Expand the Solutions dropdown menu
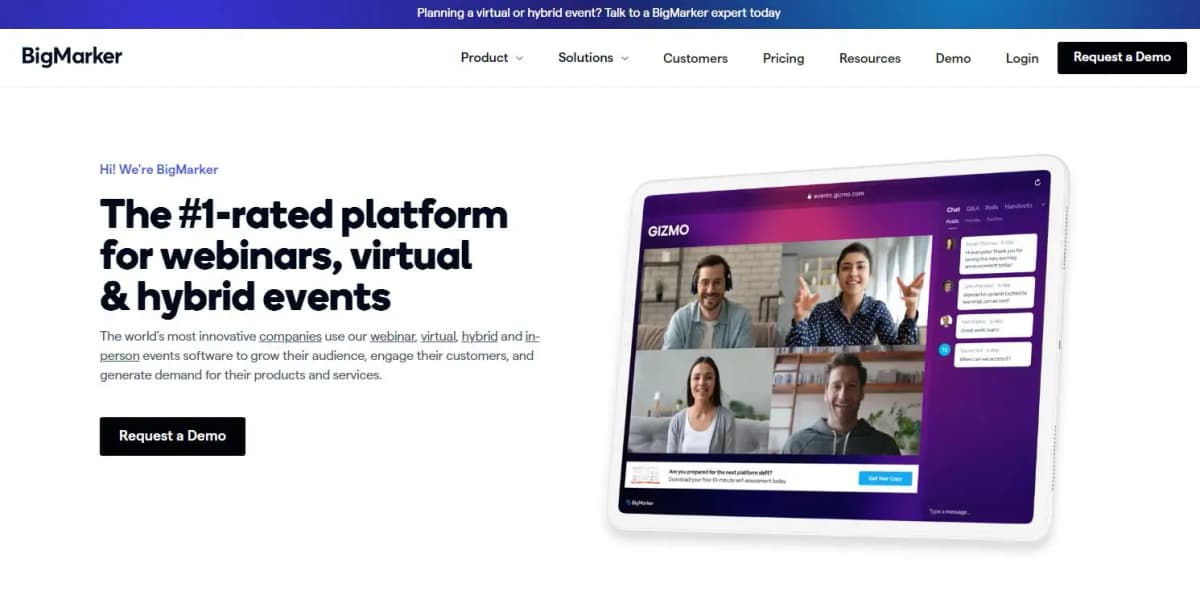The height and width of the screenshot is (604, 1200). (x=593, y=58)
